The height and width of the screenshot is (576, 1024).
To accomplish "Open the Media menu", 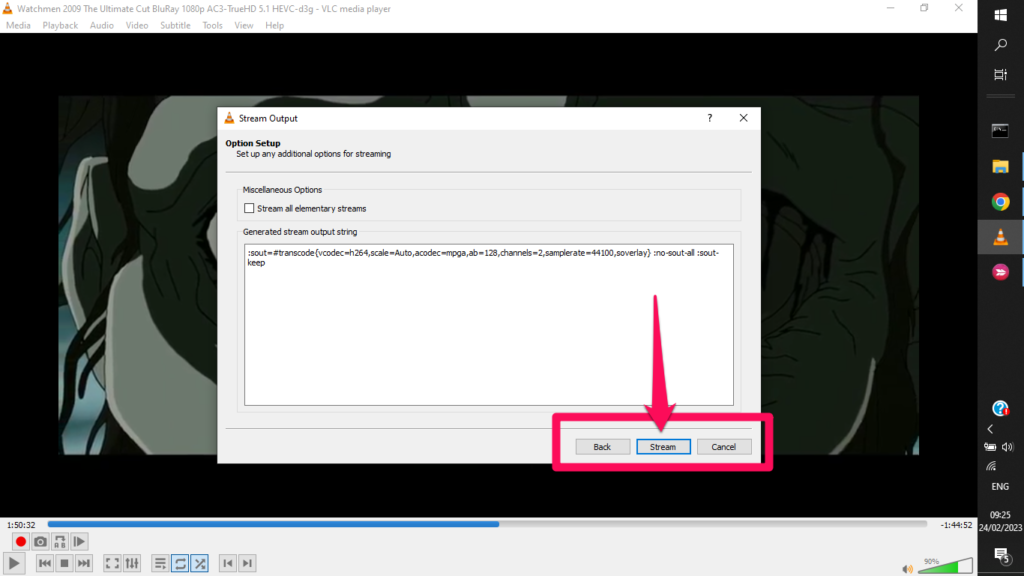I will click(x=18, y=25).
